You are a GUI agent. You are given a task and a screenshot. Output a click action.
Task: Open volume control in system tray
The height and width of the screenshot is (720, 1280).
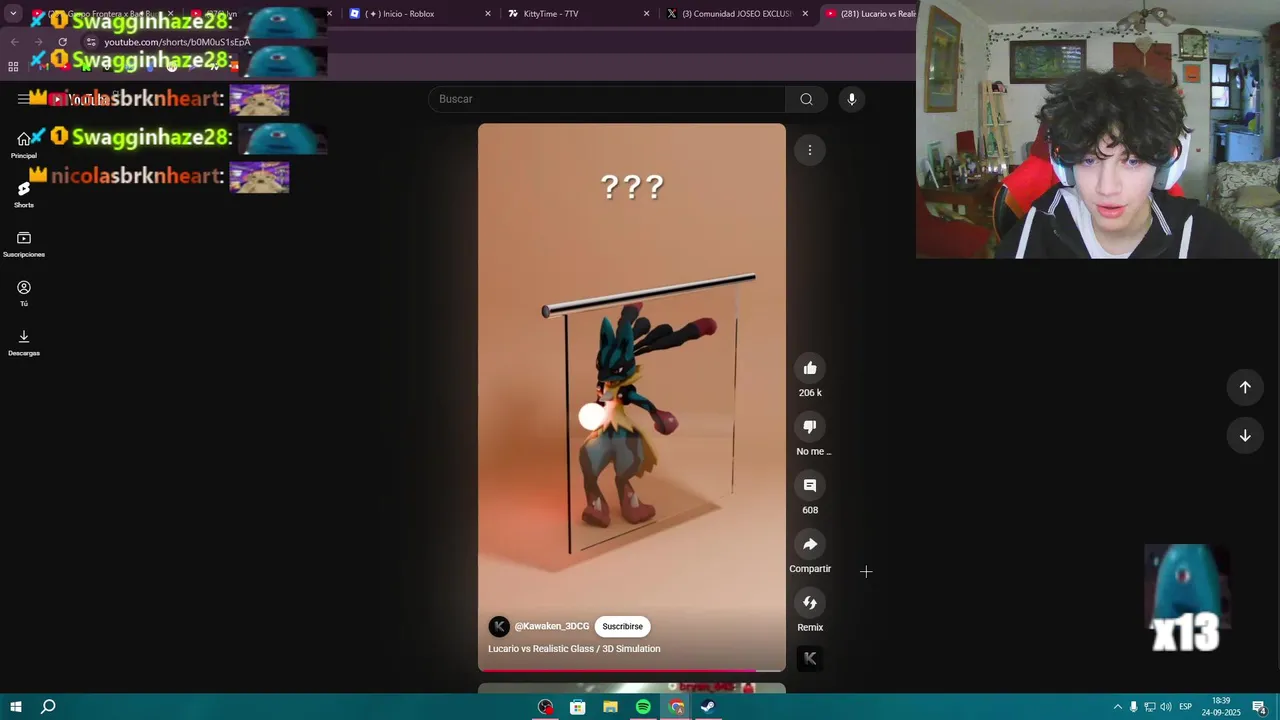pos(1166,707)
